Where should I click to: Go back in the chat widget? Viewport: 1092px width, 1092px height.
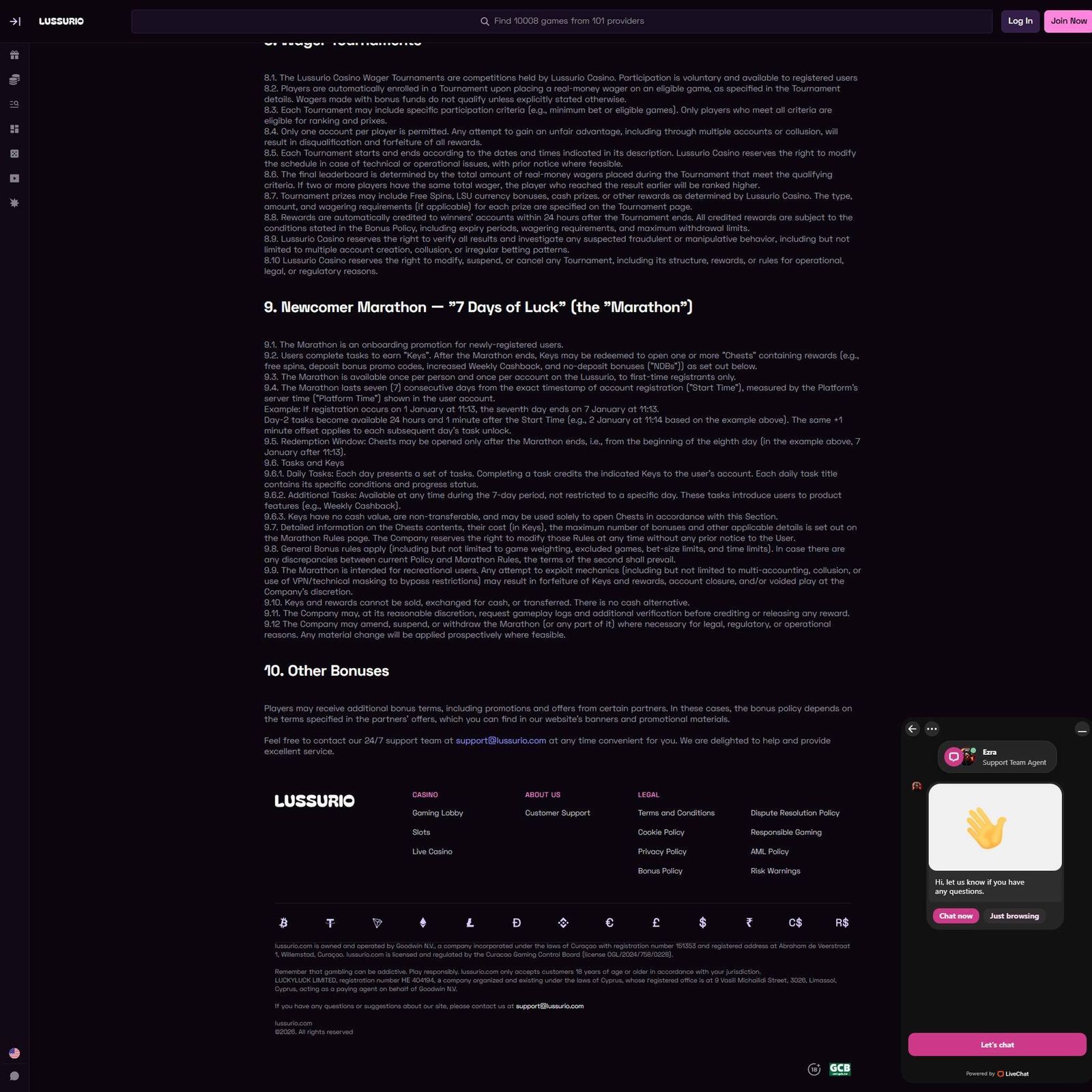(x=913, y=729)
